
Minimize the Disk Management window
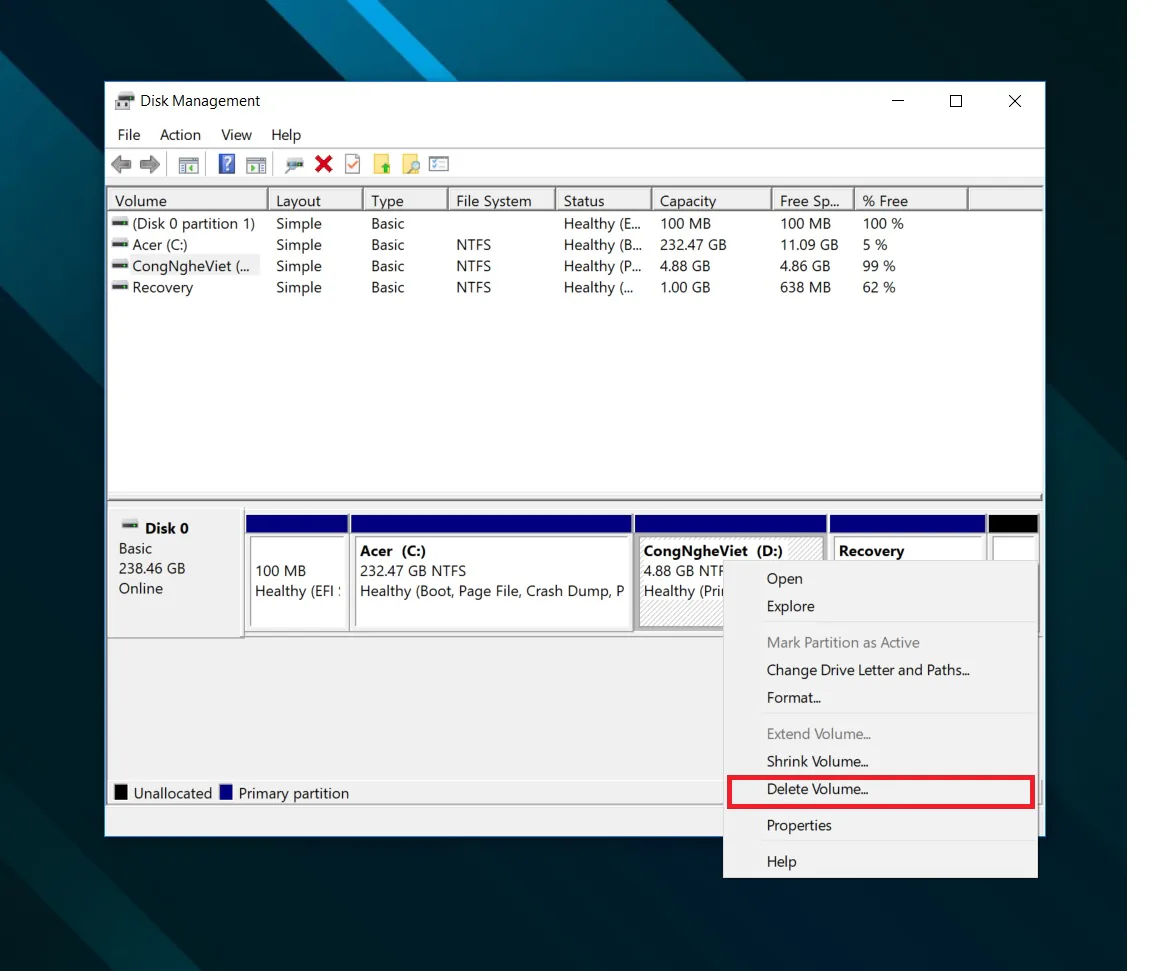[x=898, y=101]
